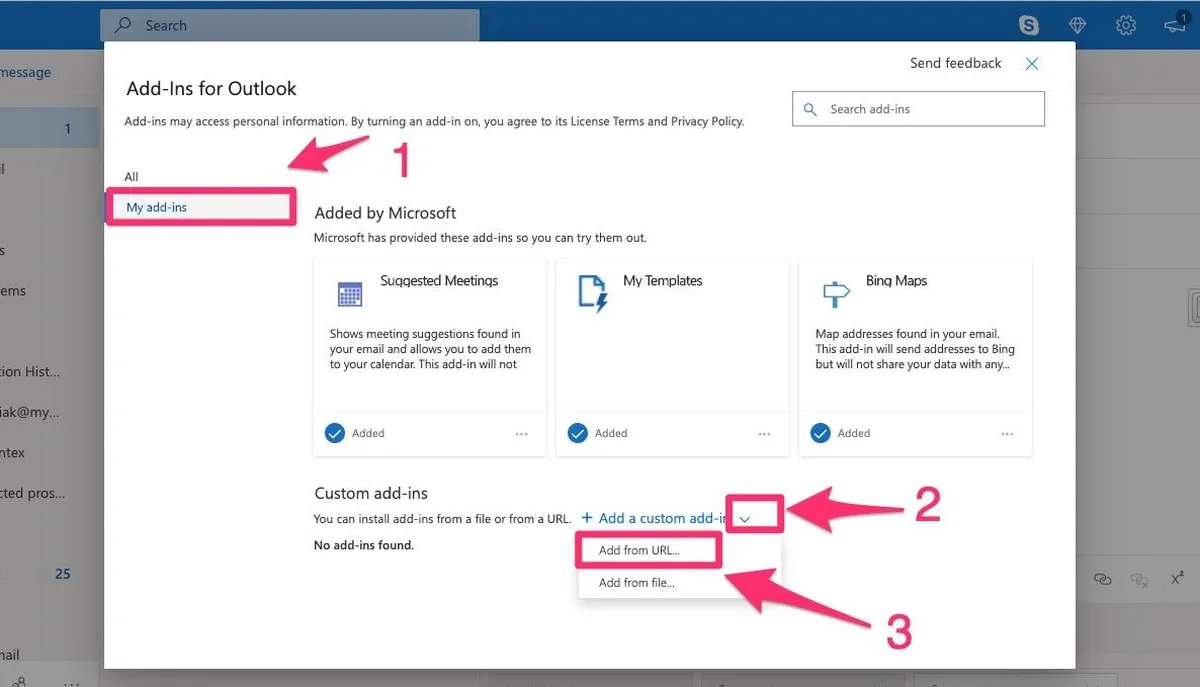Focus the Search add-ins field

918,109
